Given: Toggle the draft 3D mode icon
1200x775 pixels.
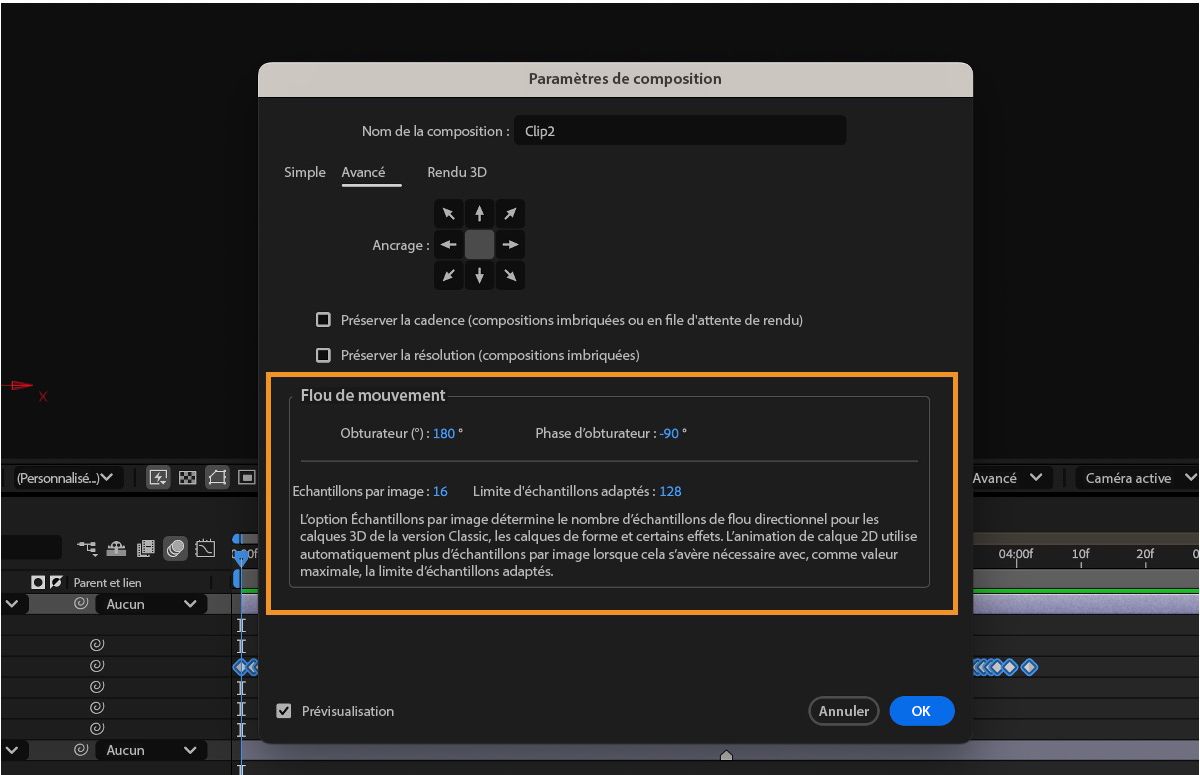Looking at the screenshot, I should coord(115,548).
